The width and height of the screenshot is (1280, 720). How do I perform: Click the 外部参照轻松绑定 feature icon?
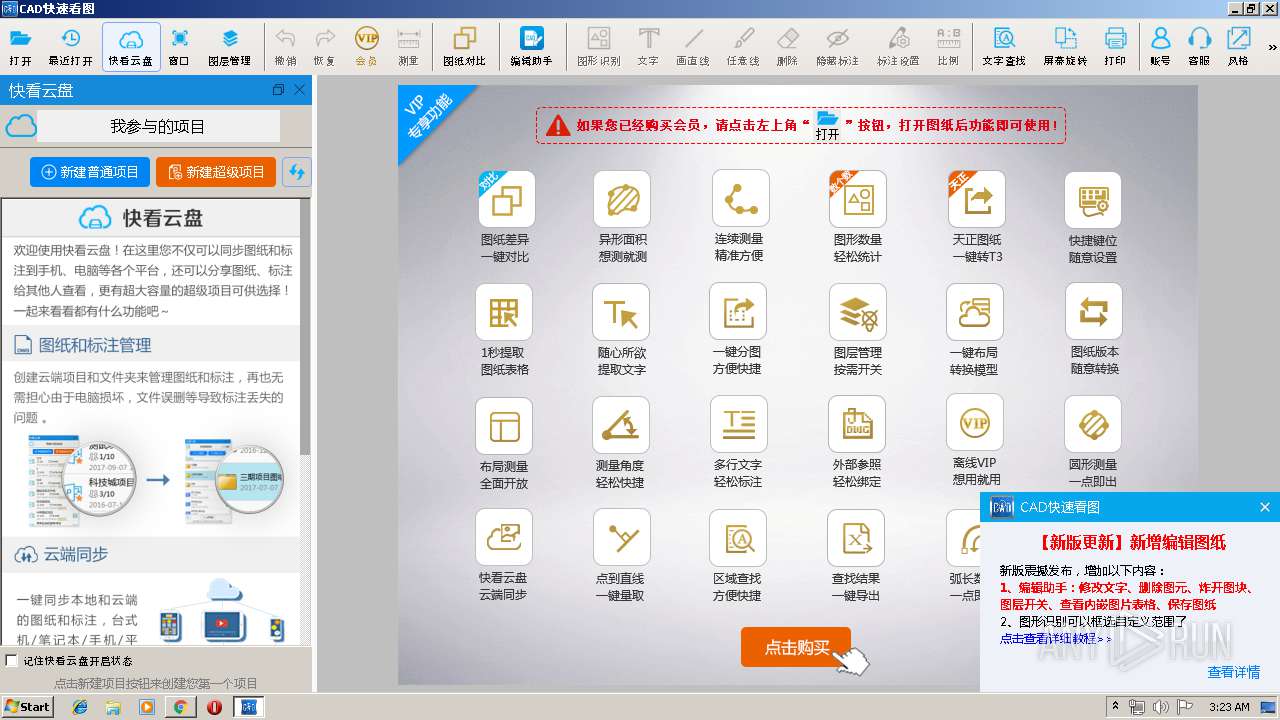(x=857, y=424)
